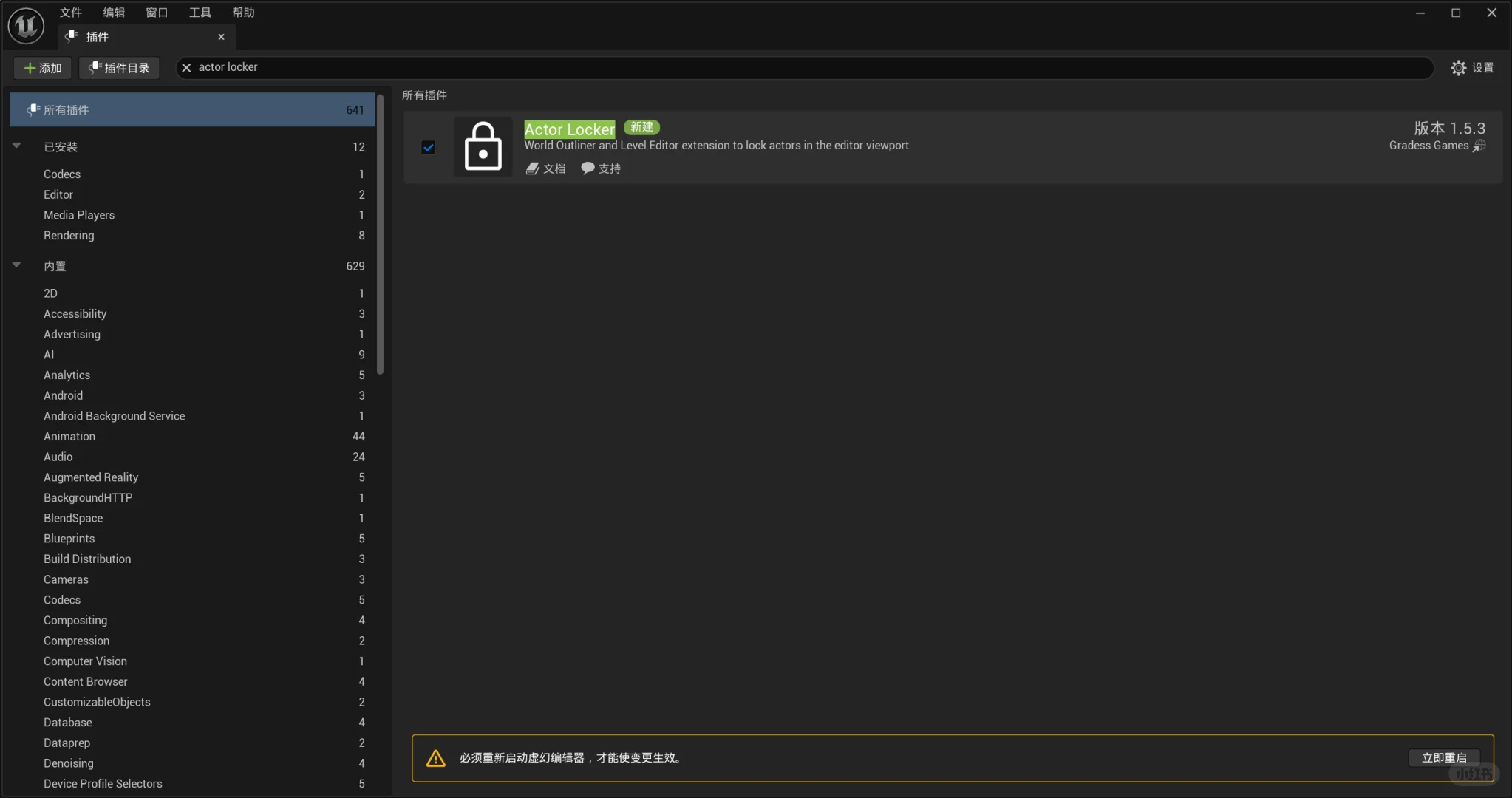Click the 立即重启 (Restart Now) button

tap(1443, 757)
